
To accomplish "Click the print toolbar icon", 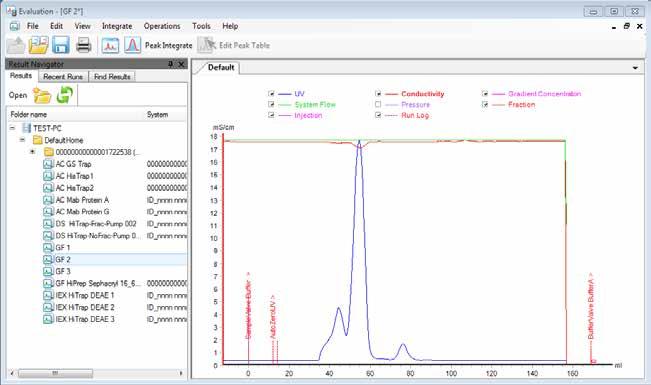I will pyautogui.click(x=83, y=45).
